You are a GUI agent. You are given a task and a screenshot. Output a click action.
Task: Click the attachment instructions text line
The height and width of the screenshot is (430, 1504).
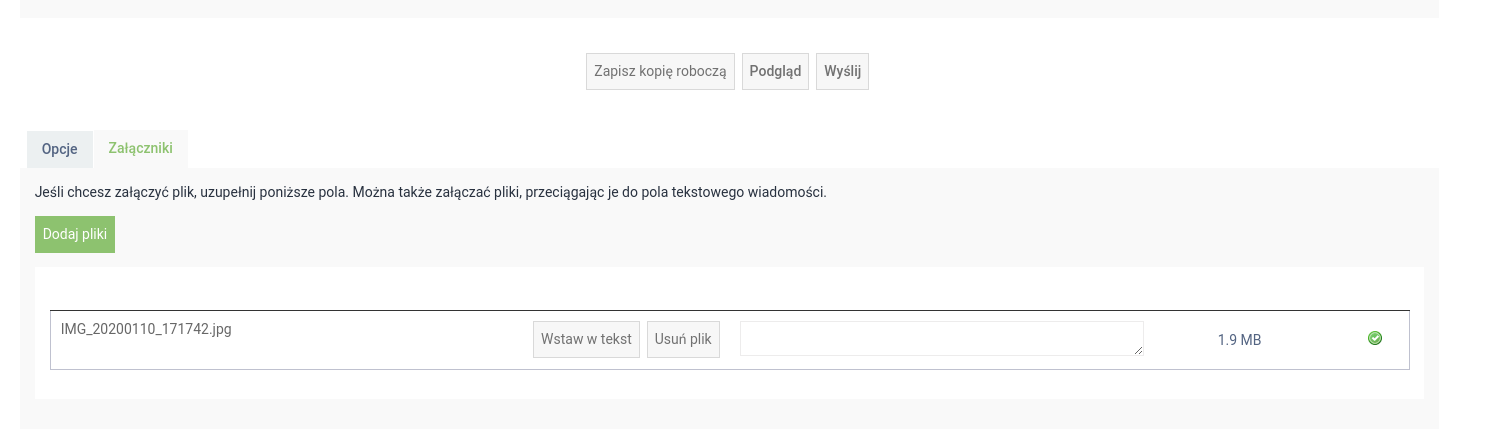430,192
